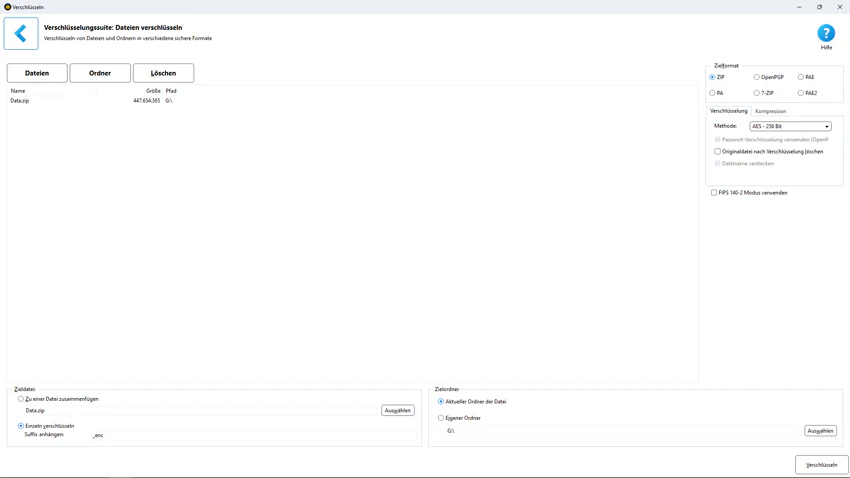Open the Verschlüsselung tab
Image resolution: width=850 pixels, height=478 pixels.
point(729,111)
